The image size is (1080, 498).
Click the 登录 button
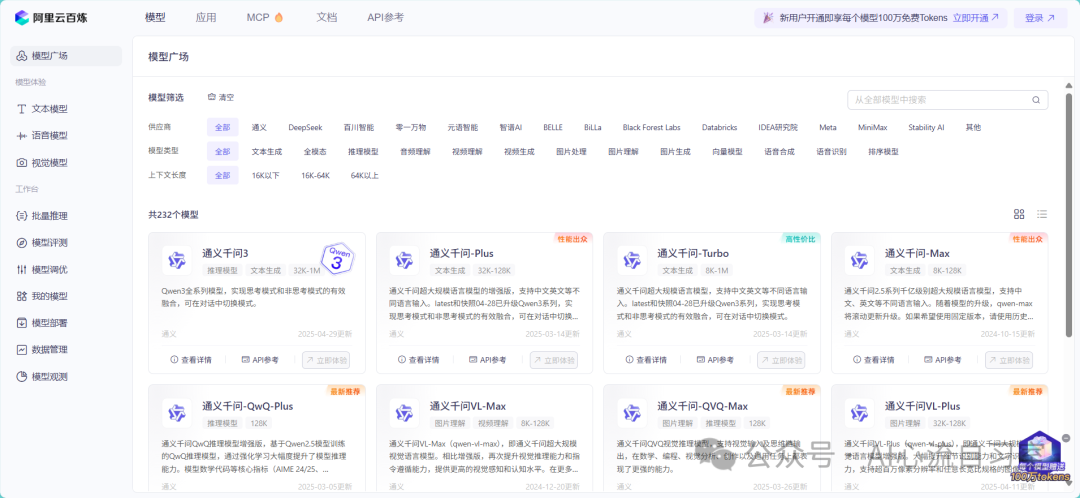click(1040, 18)
